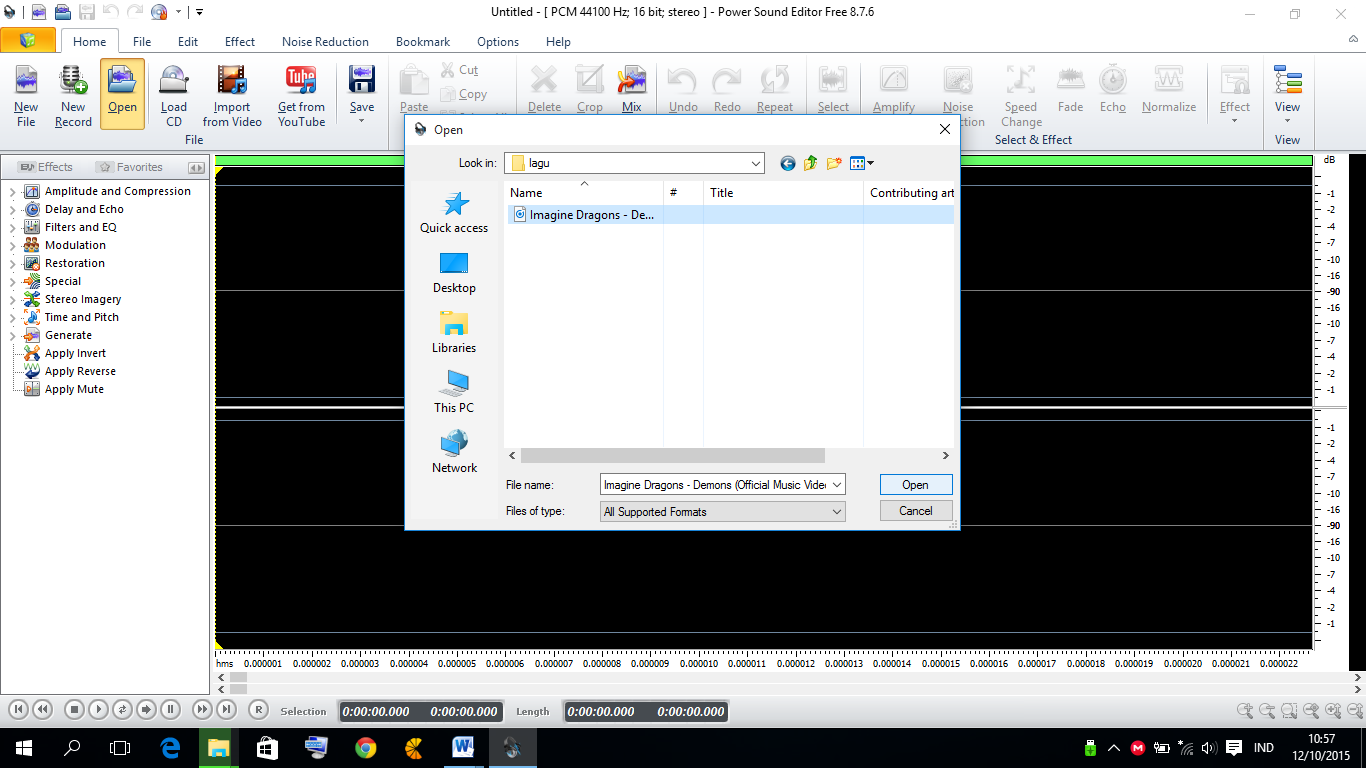
Task: Sort file list by Name column
Action: (584, 193)
